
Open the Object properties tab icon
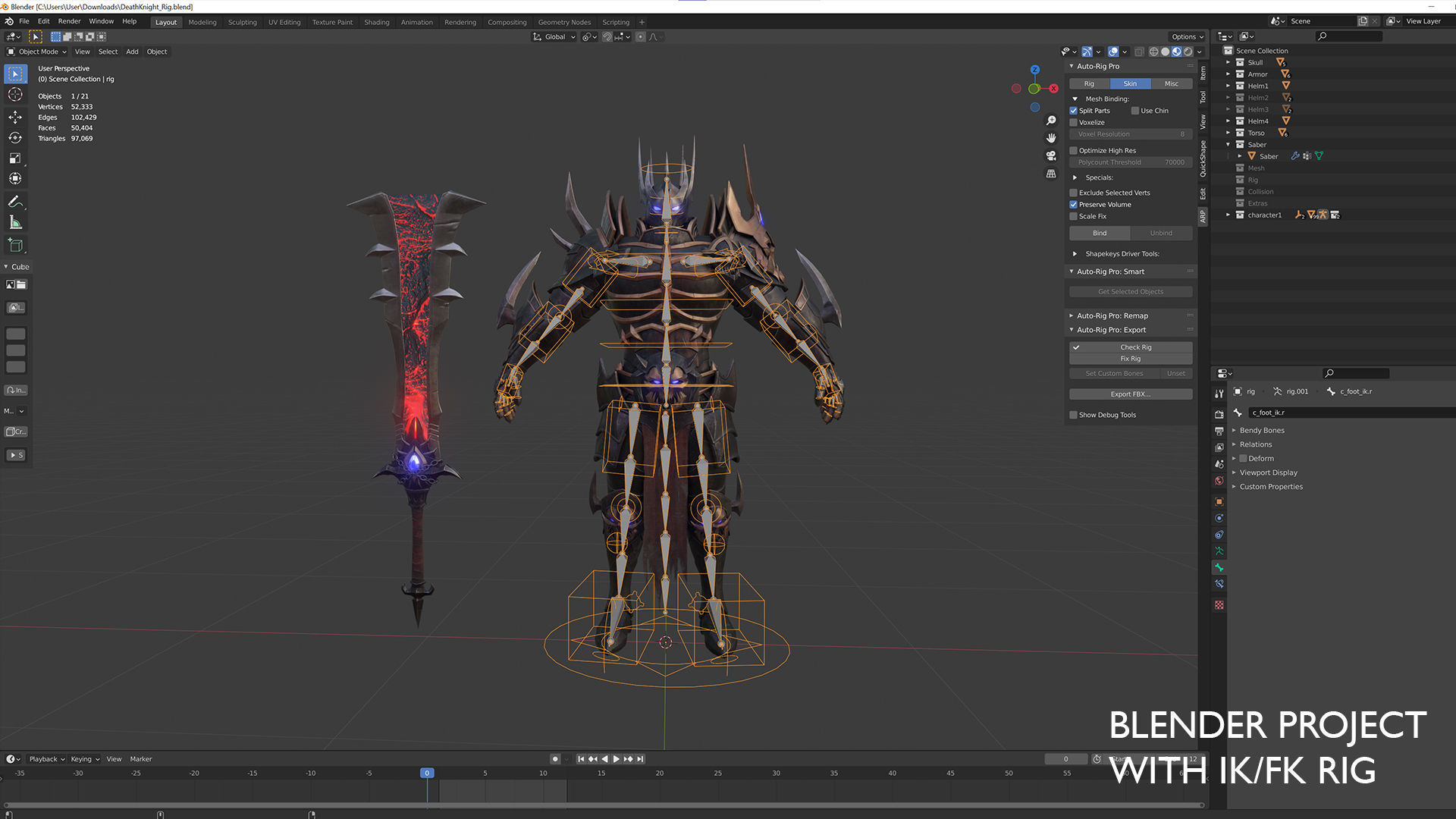(1219, 502)
